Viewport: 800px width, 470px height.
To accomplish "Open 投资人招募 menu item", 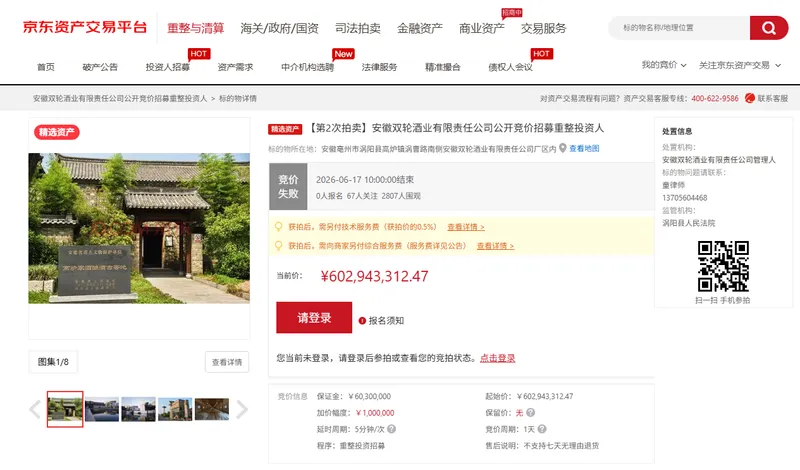I will [167, 67].
